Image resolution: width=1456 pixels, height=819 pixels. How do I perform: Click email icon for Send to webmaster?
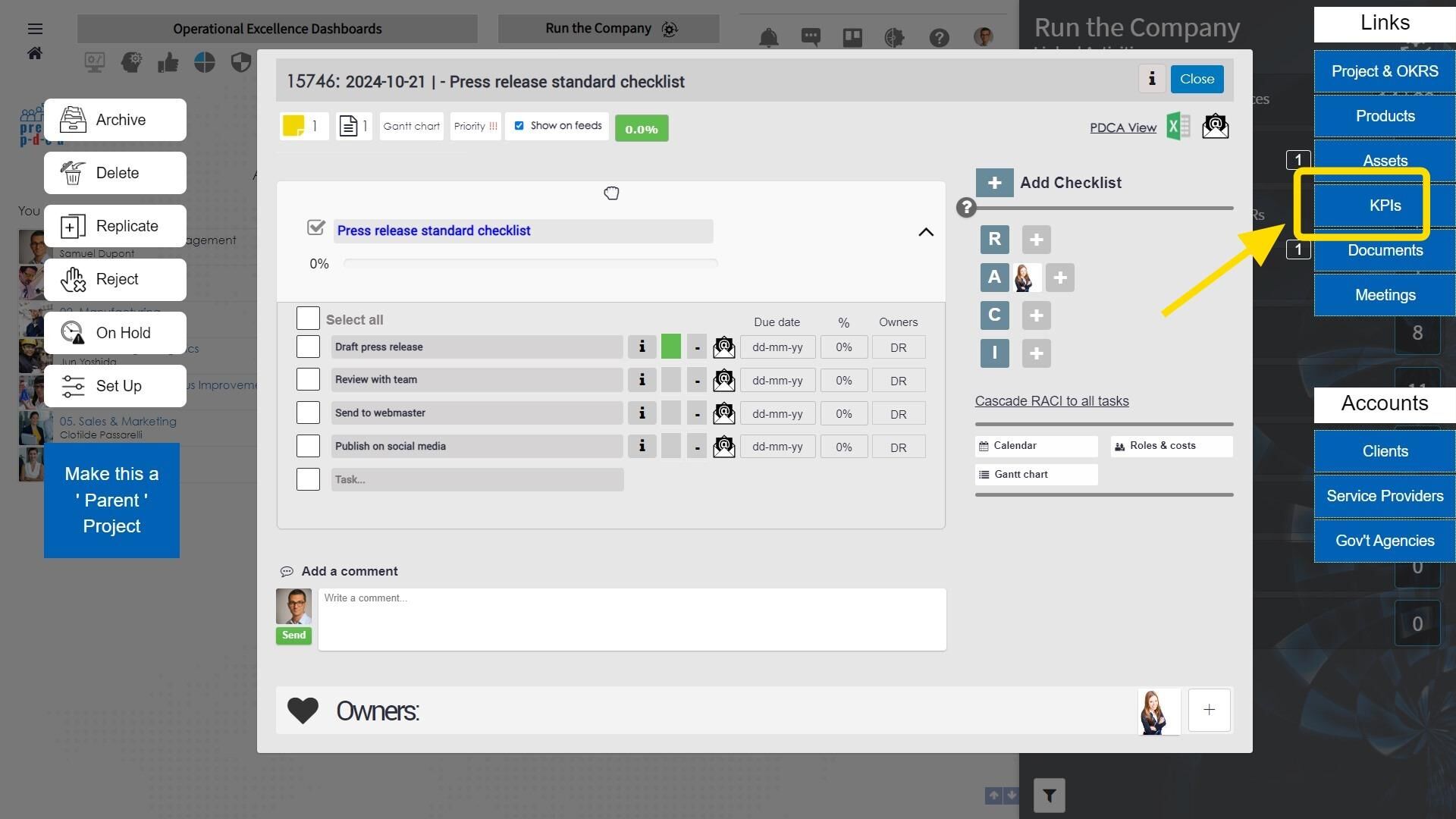click(723, 413)
